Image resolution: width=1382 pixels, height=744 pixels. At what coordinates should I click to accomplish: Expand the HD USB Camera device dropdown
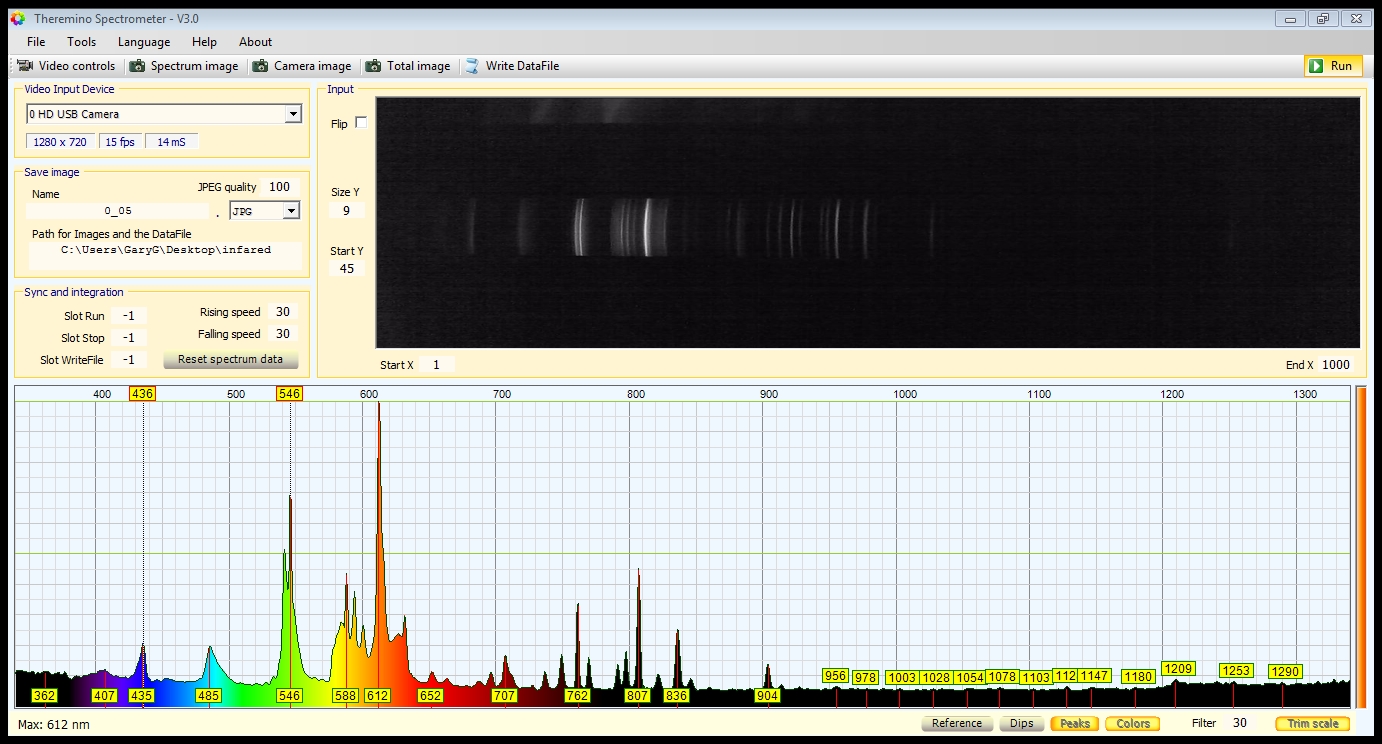click(x=292, y=114)
